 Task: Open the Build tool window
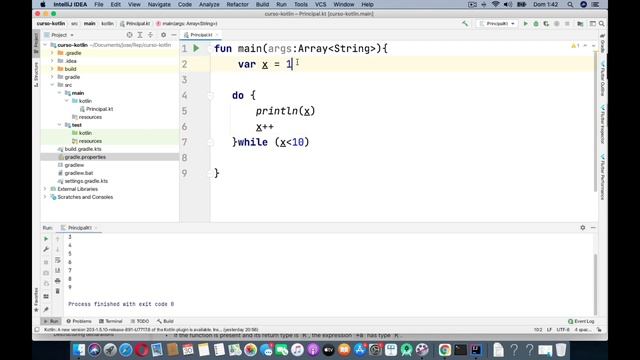pos(165,321)
